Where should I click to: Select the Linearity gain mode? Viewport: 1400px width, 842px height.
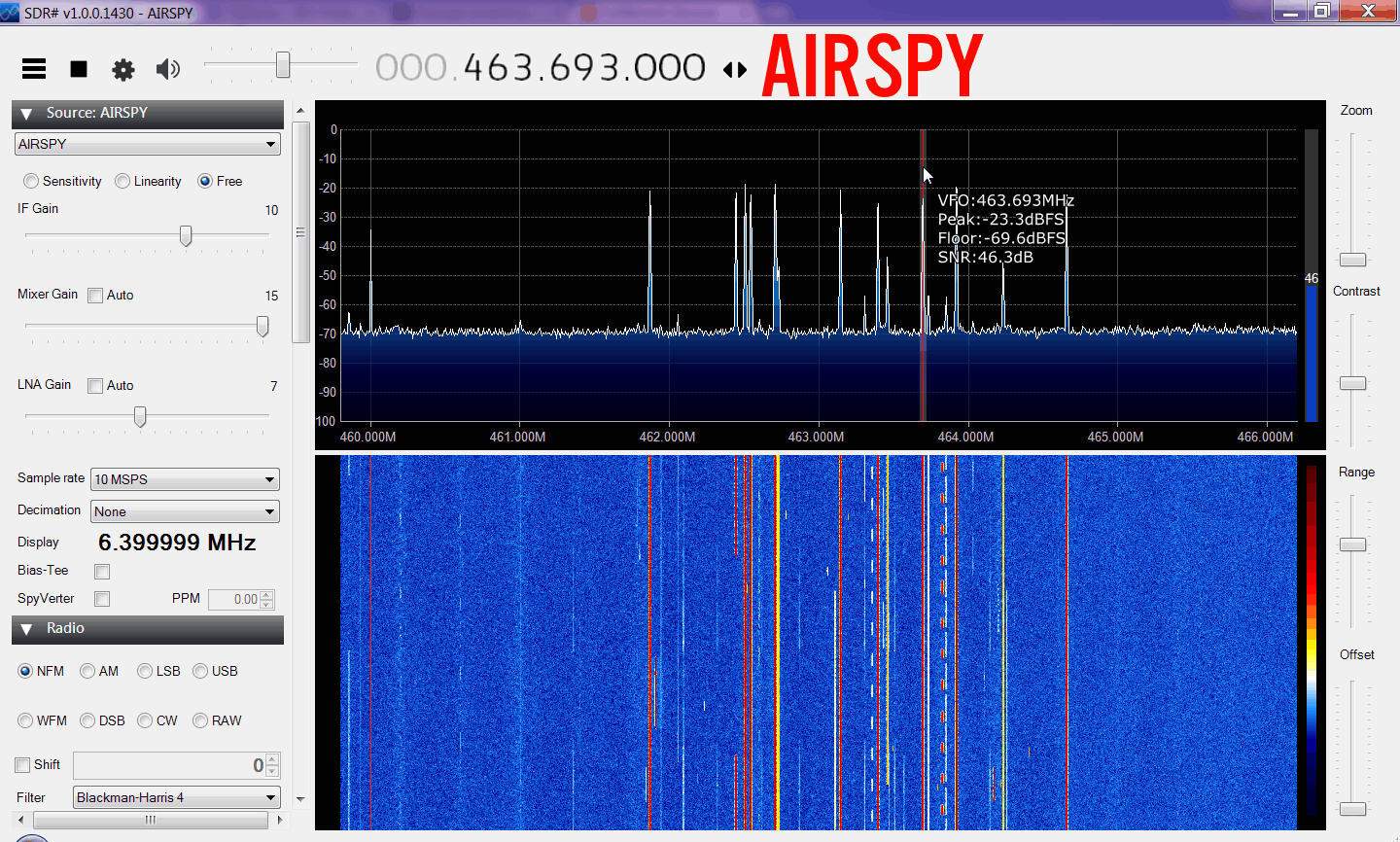(122, 181)
